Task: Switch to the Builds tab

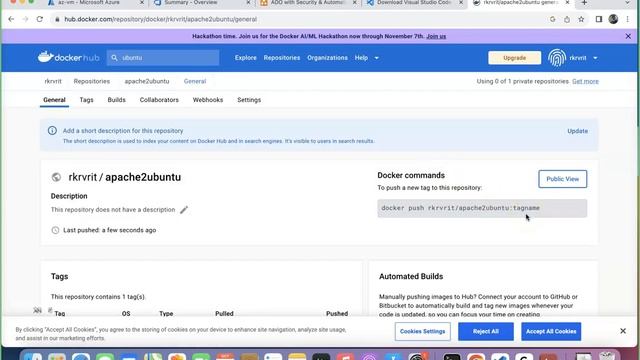Action: click(116, 100)
